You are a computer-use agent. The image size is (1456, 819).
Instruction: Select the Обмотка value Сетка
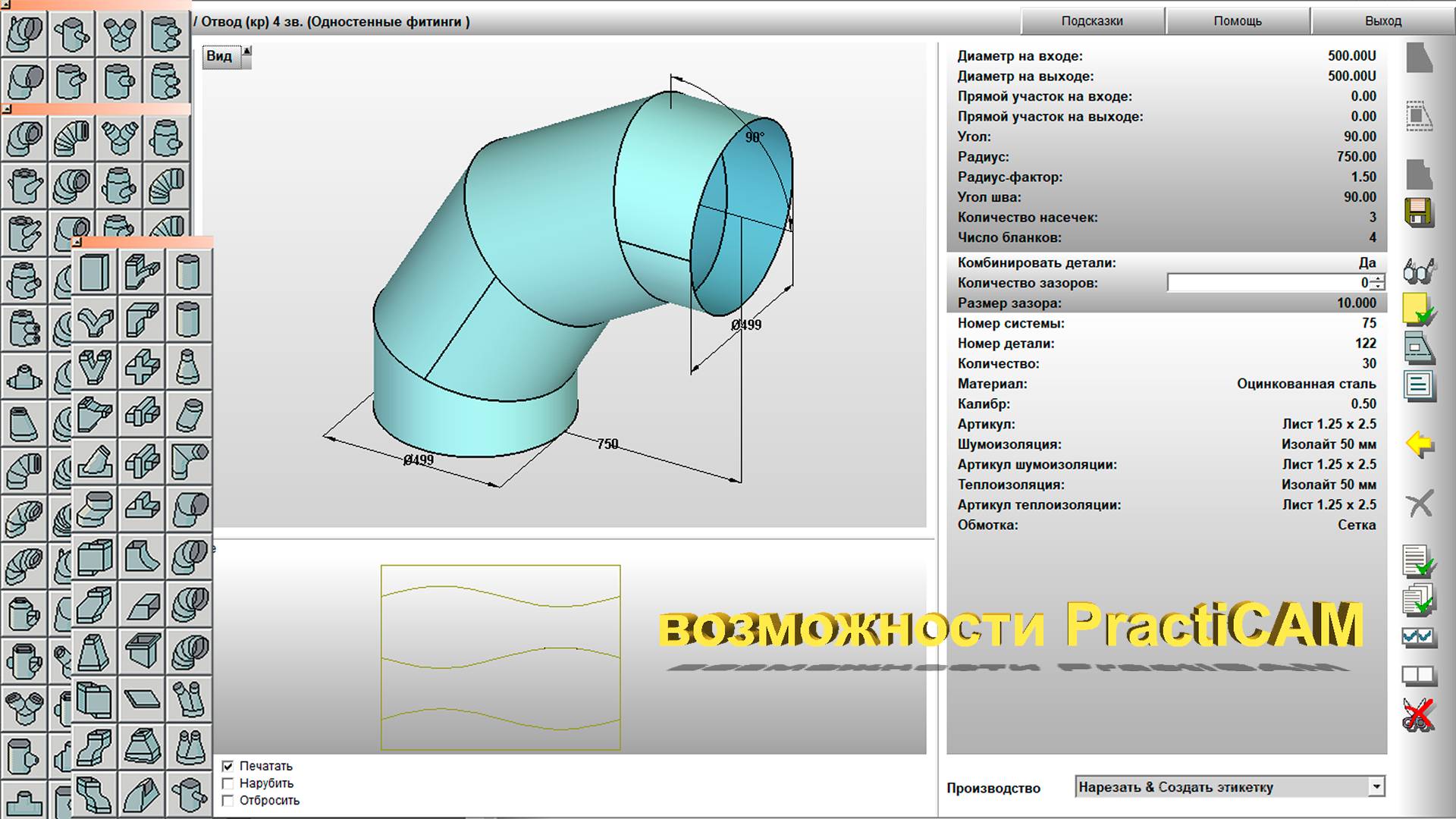[x=1357, y=525]
